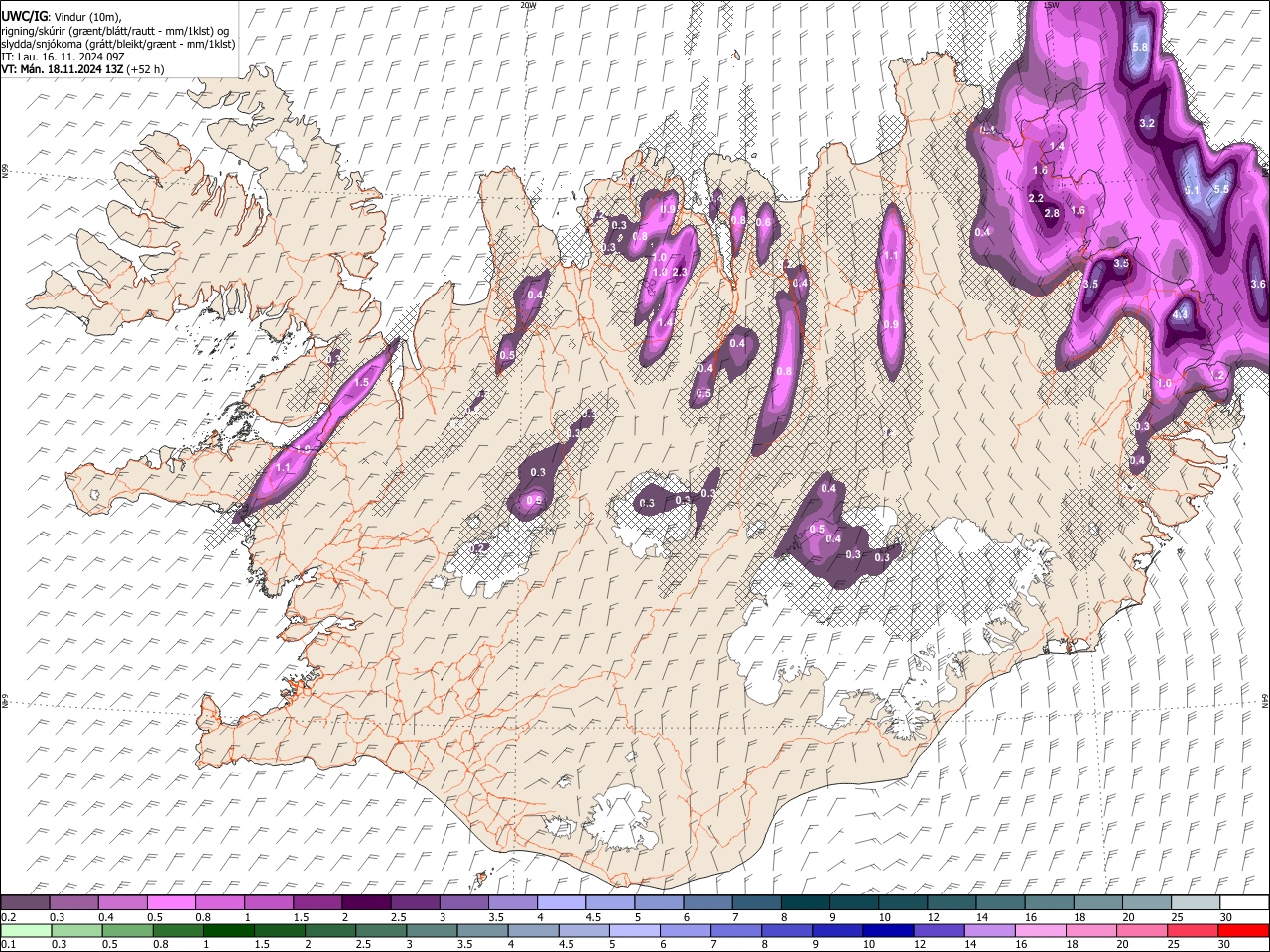
Task: Click the '0.1' label under the rain legend
Action: click(7, 944)
